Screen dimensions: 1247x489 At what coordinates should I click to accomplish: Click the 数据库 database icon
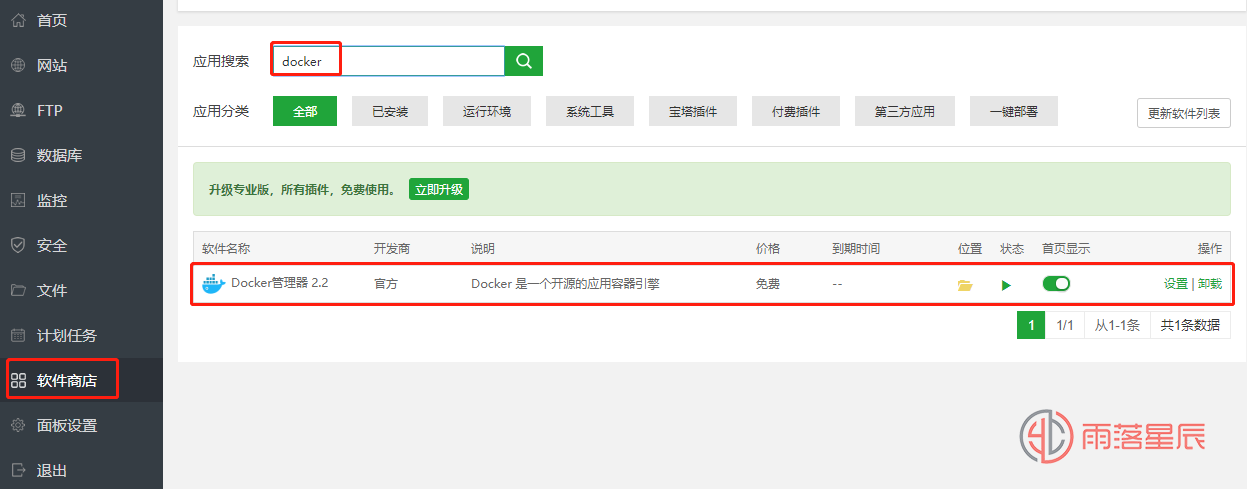point(18,155)
